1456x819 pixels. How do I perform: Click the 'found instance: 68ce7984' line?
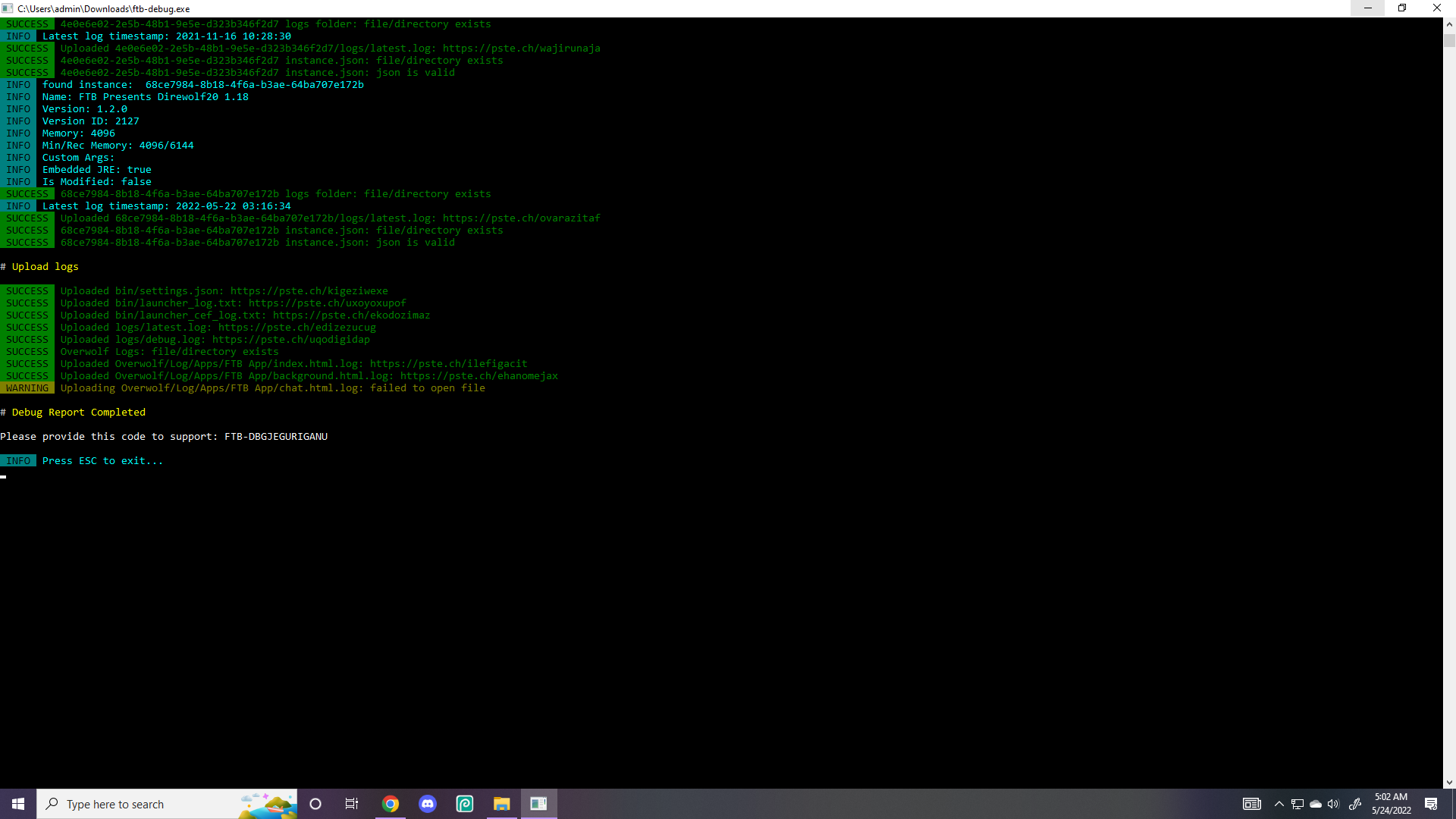(203, 85)
